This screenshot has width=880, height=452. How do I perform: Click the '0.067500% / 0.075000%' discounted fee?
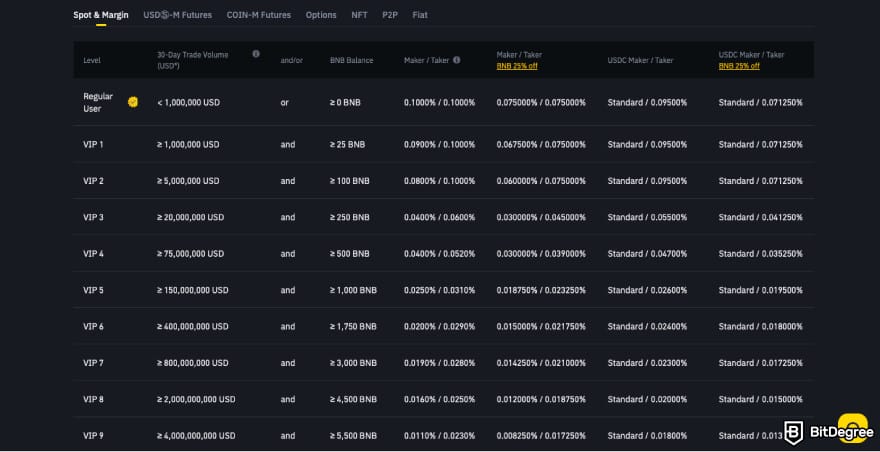[x=541, y=144]
